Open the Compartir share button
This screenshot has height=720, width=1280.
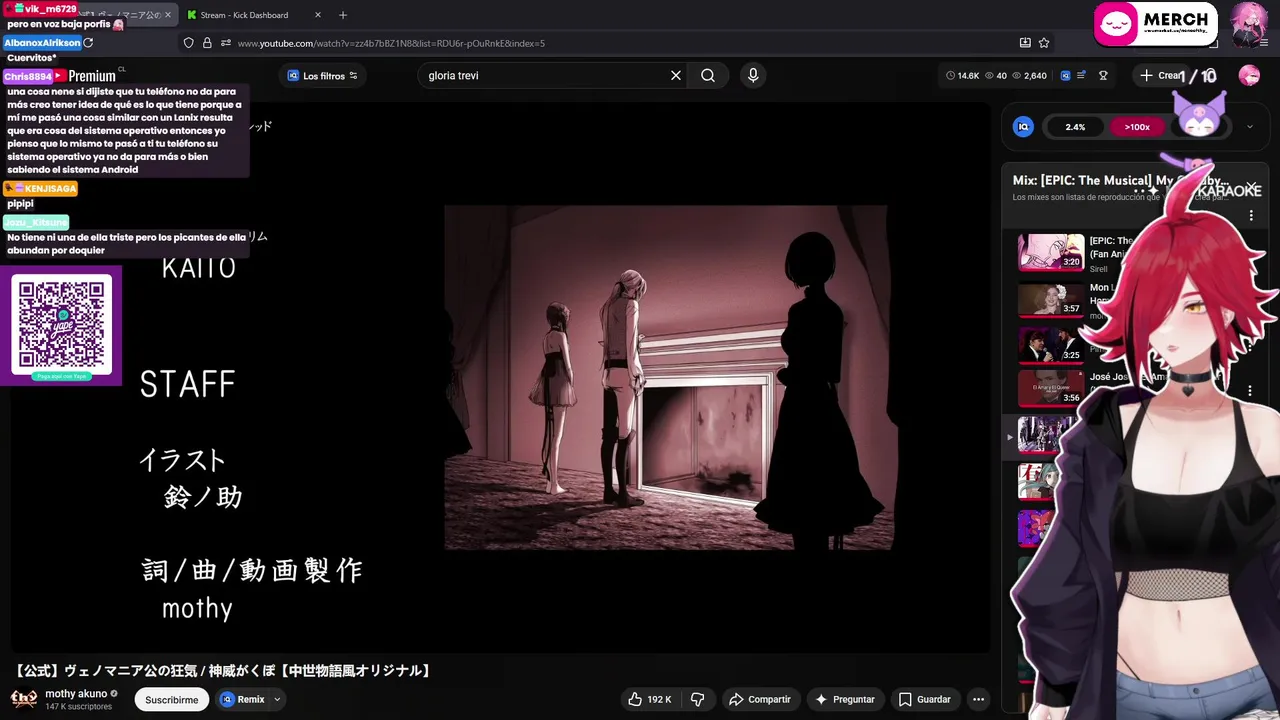pyautogui.click(x=760, y=699)
